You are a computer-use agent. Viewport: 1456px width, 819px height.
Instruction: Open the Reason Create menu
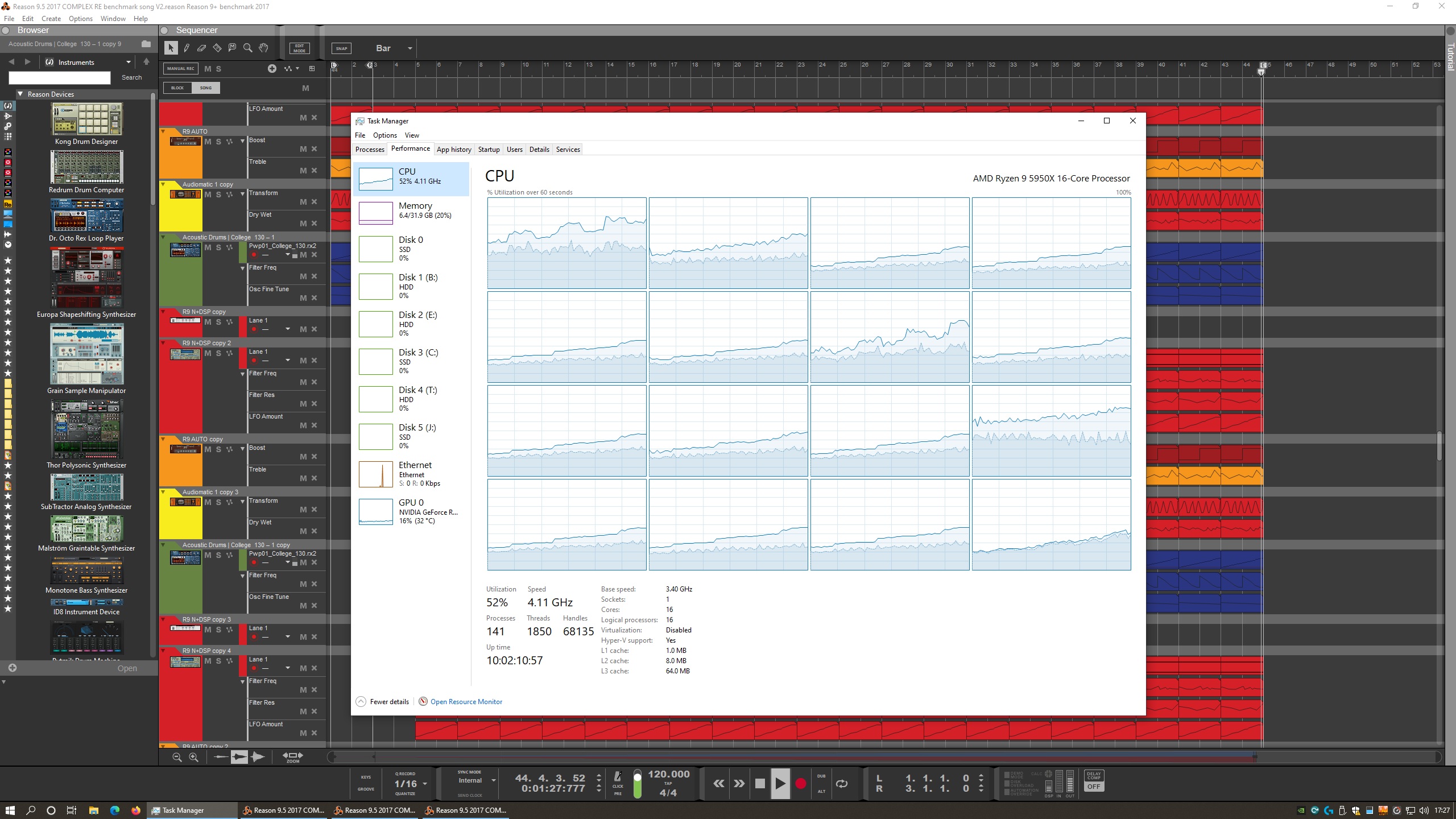tap(51, 18)
